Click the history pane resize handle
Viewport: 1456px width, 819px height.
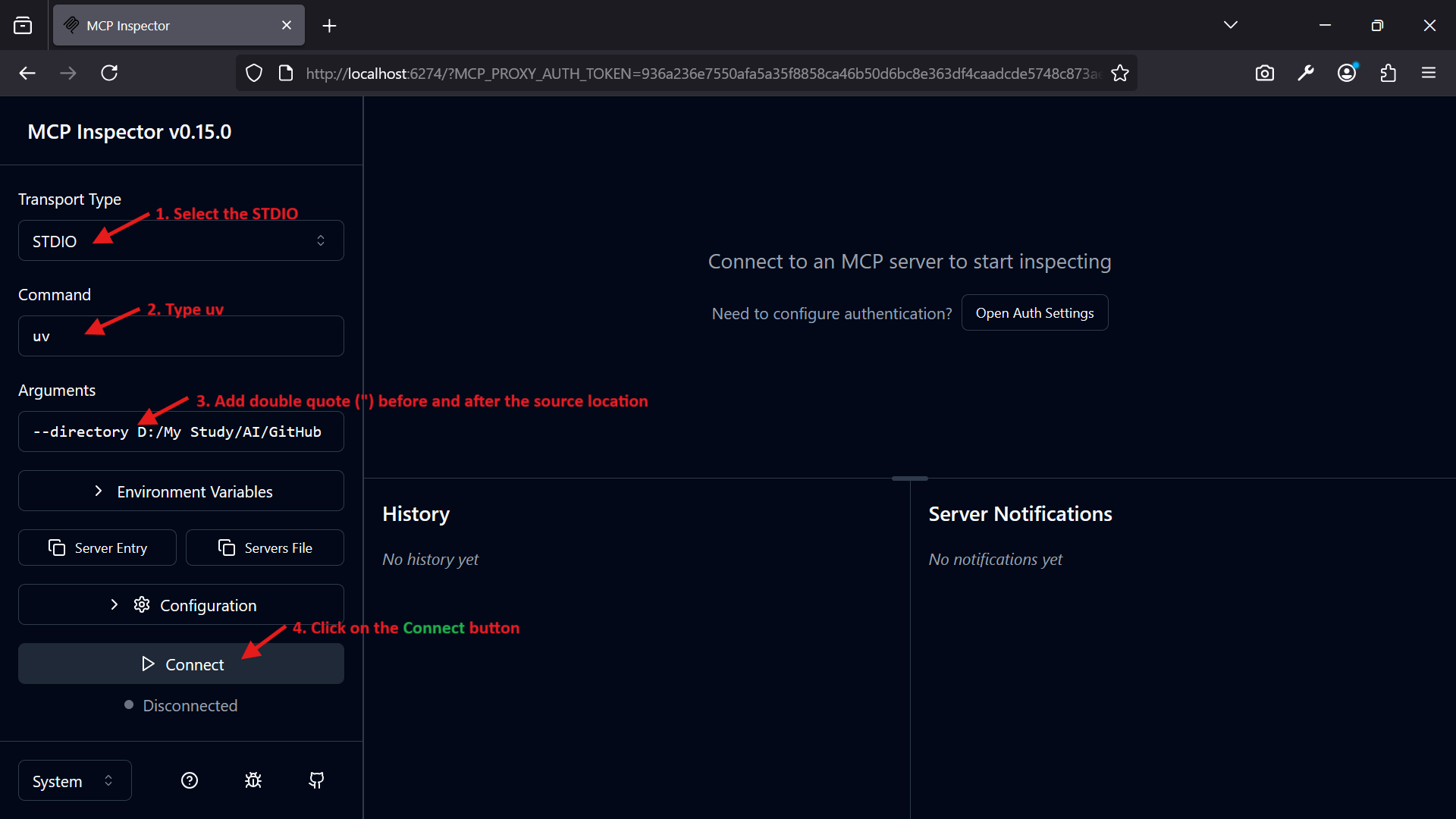(910, 479)
